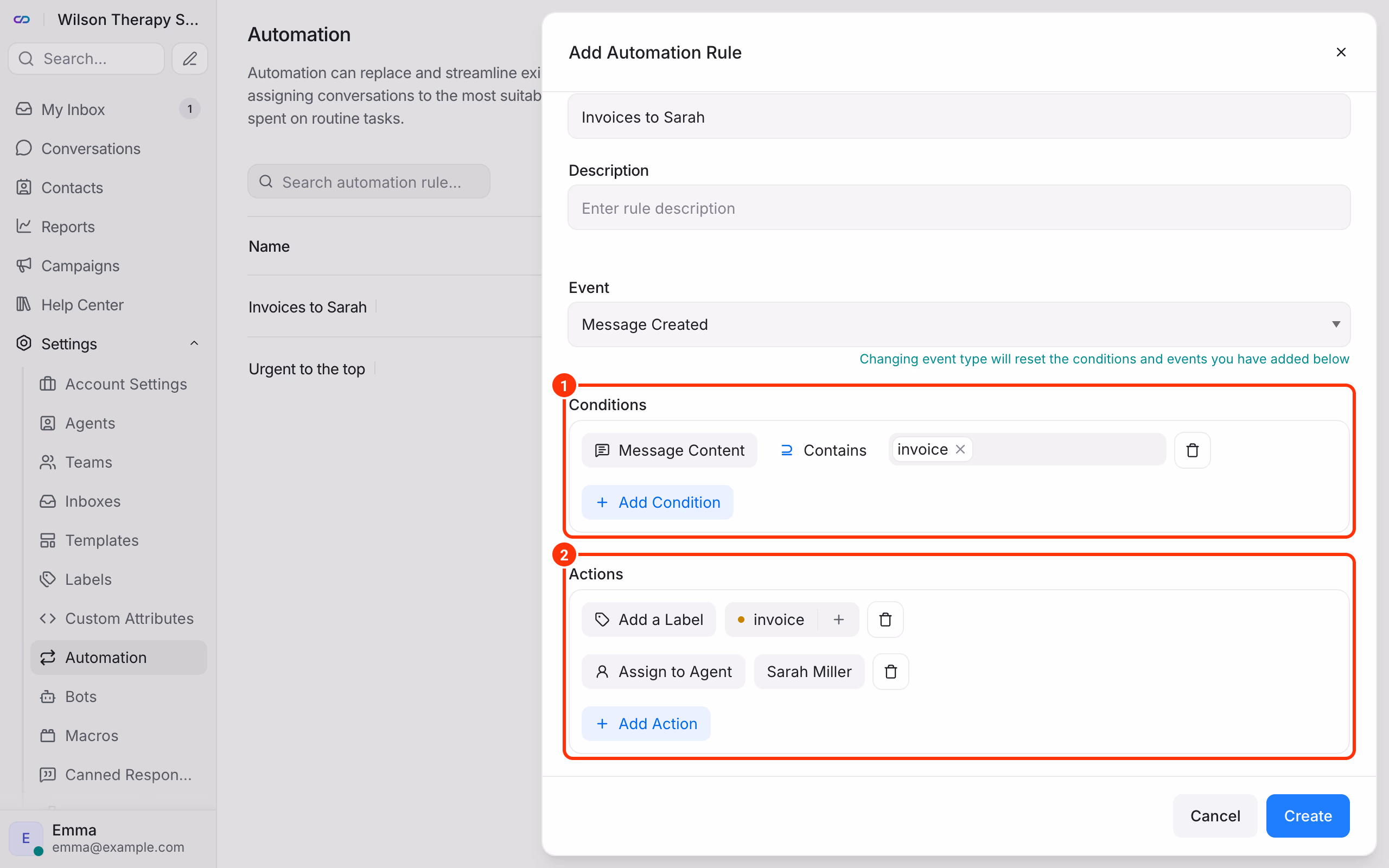Go to Conversations in the sidebar
Image resolution: width=1389 pixels, height=868 pixels.
(108, 148)
